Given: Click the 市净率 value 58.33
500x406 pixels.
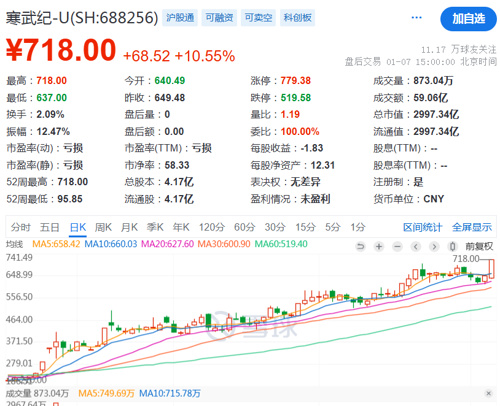Looking at the screenshot, I should point(177,165).
